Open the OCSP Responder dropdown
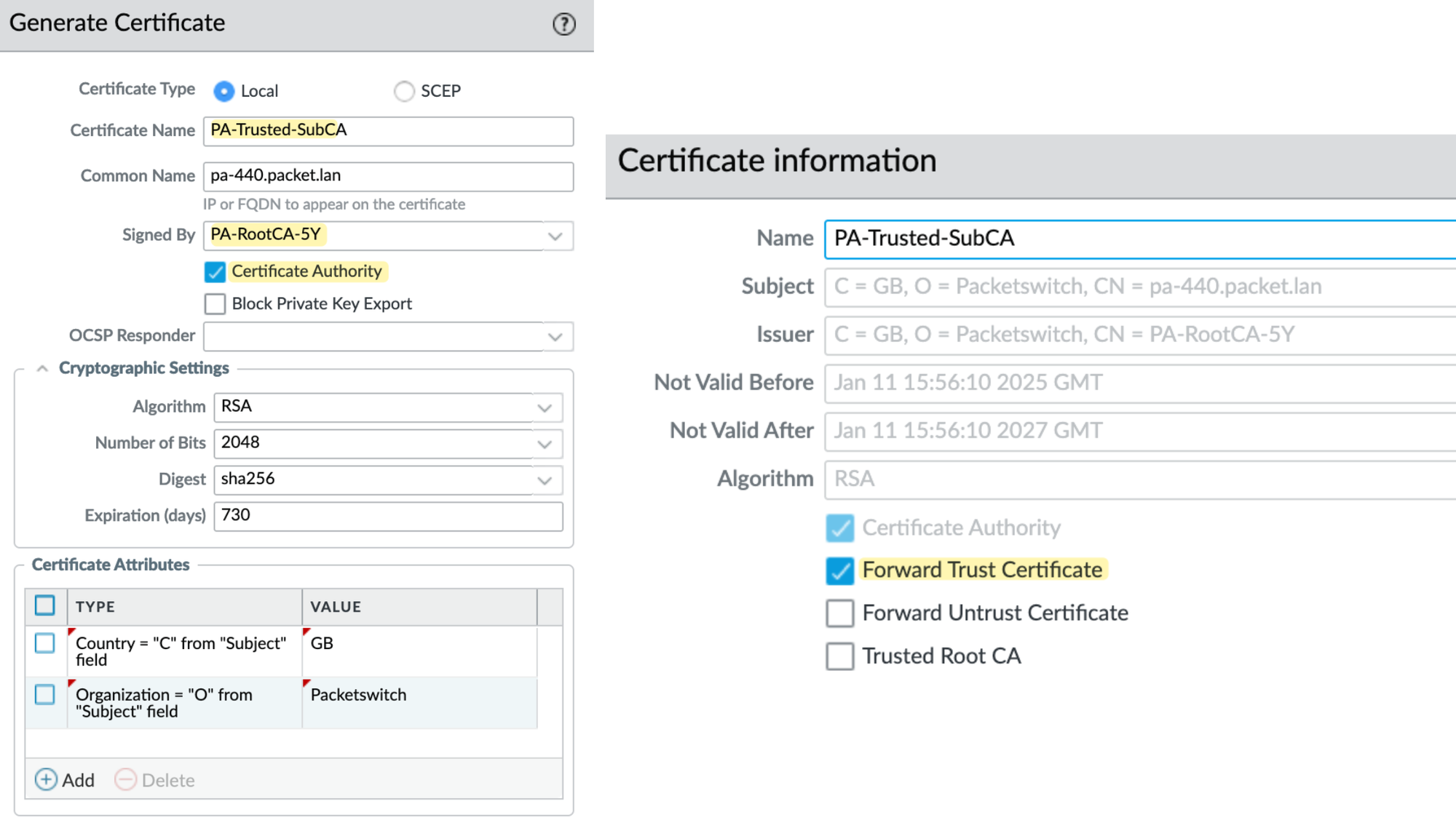The width and height of the screenshot is (1456, 820). (x=555, y=336)
